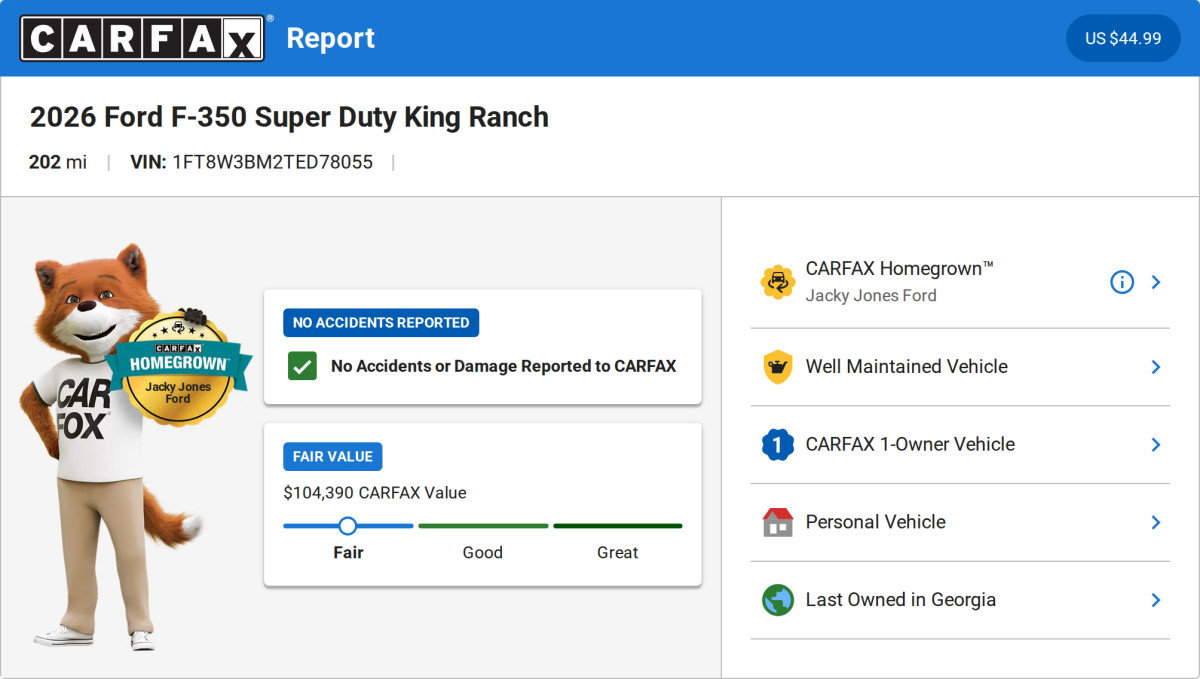Click the value slider handle on Fair

[347, 526]
